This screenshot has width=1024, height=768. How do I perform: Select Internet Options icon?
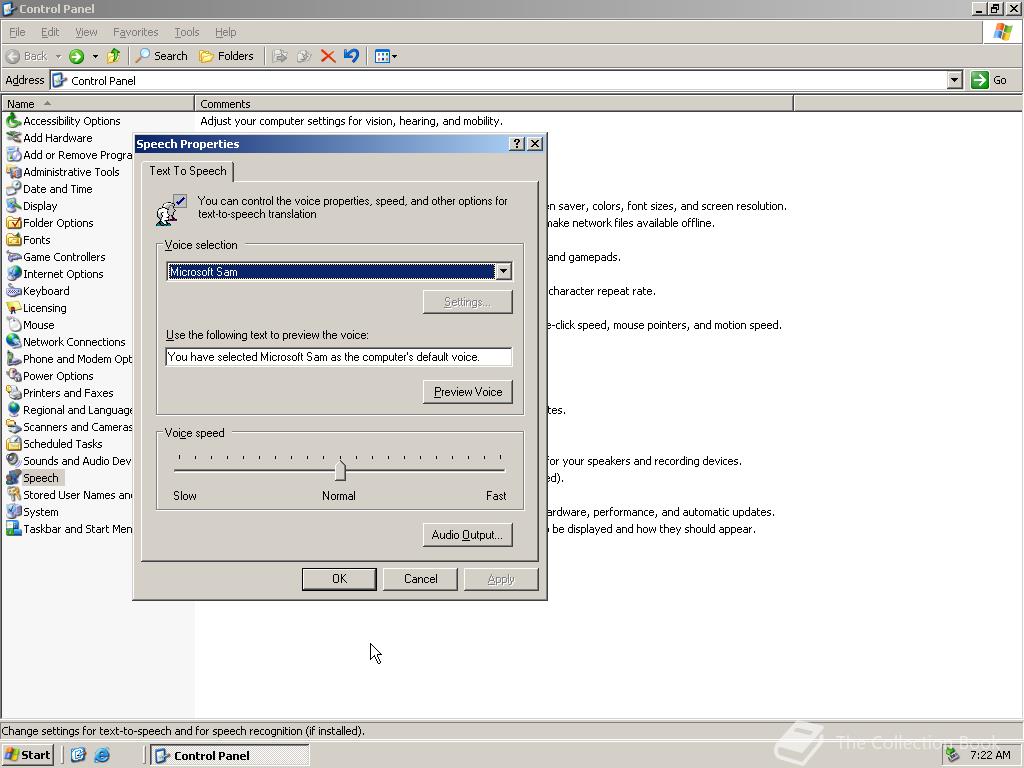coord(13,274)
